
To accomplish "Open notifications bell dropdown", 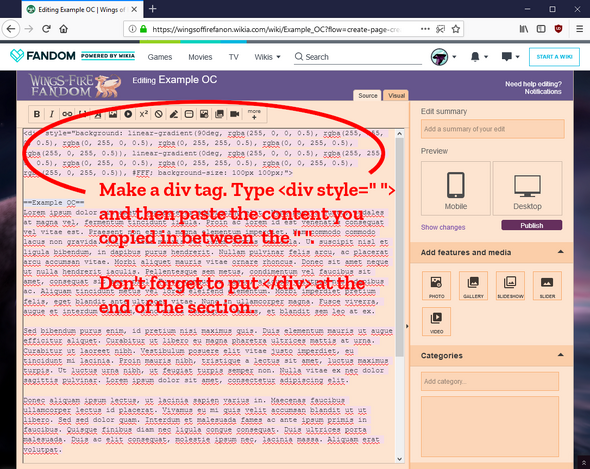I will (479, 57).
